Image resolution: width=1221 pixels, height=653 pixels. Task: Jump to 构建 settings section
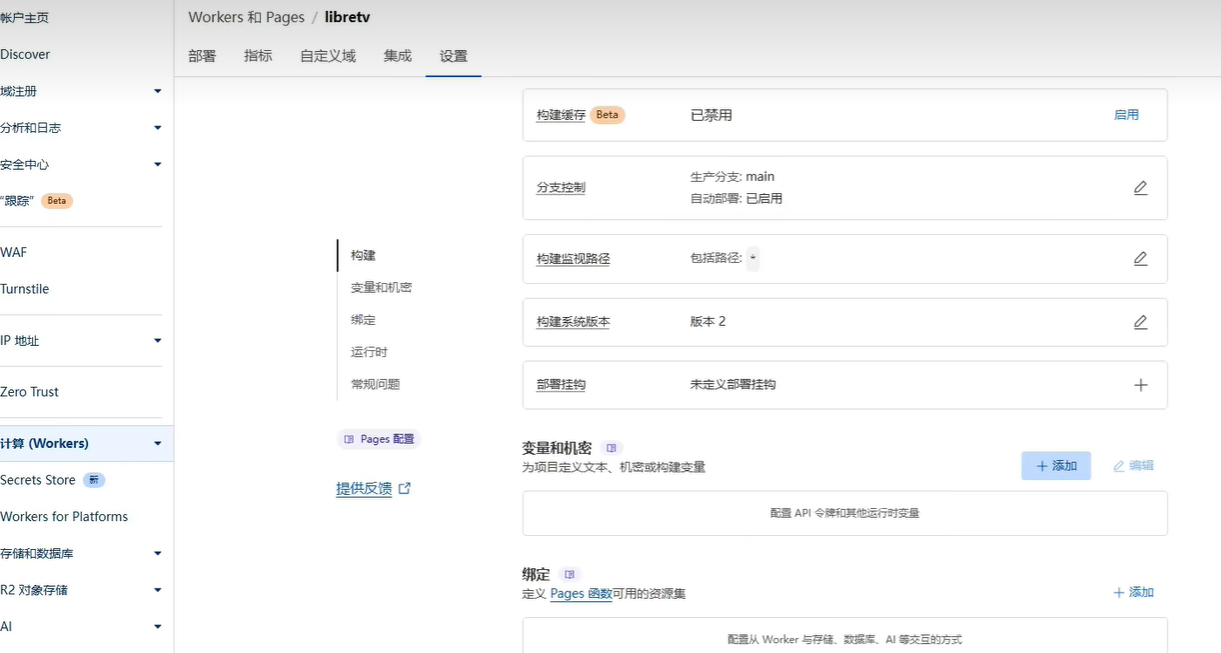(x=363, y=256)
